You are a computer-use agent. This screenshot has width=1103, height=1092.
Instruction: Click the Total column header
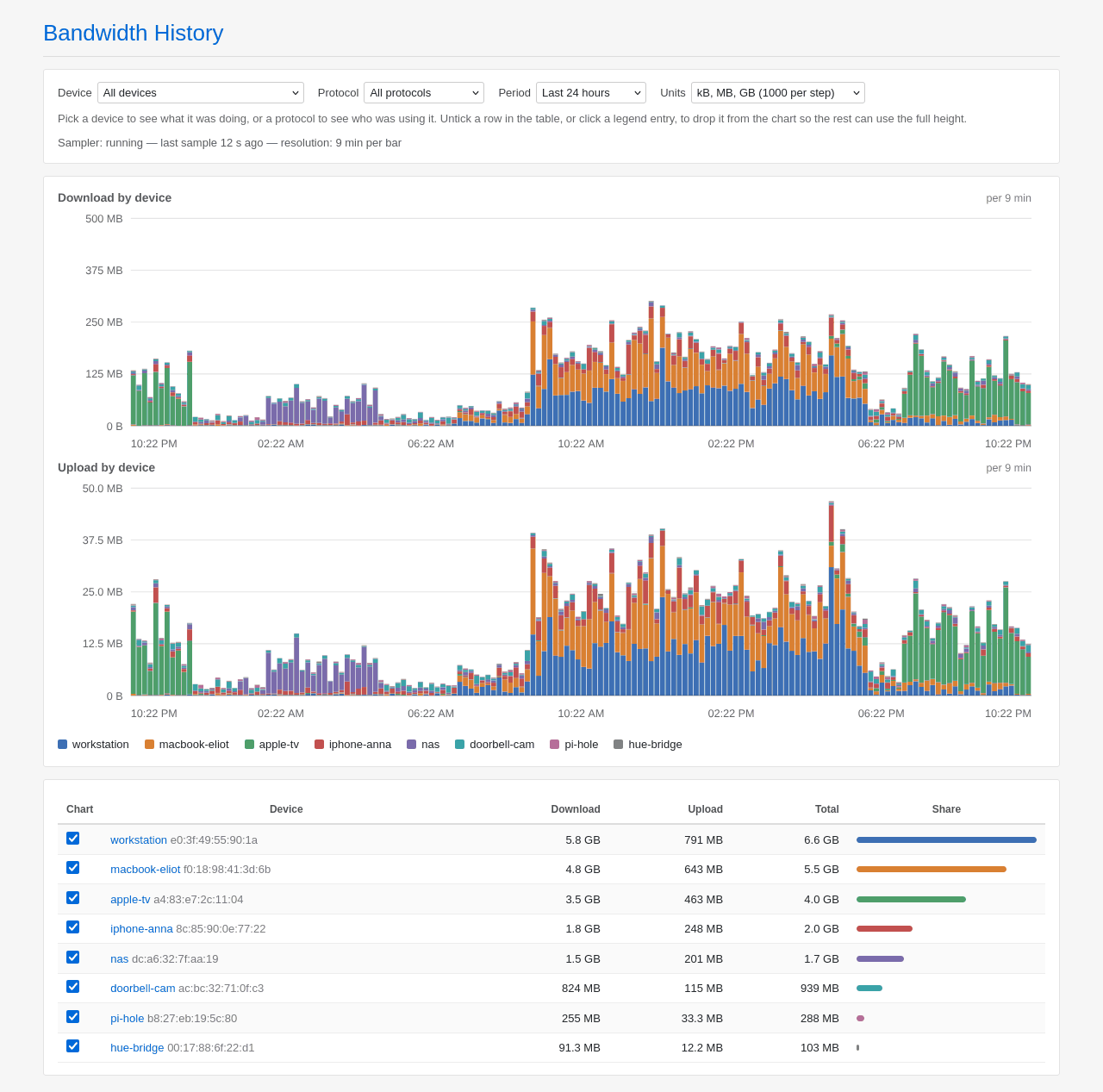point(827,809)
